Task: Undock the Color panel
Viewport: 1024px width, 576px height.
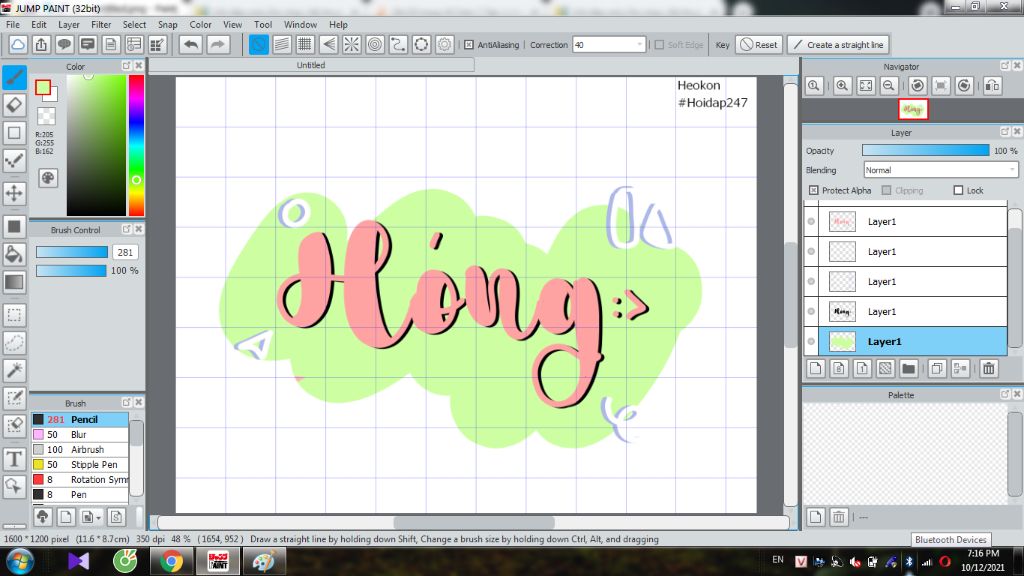Action: pyautogui.click(x=126, y=66)
